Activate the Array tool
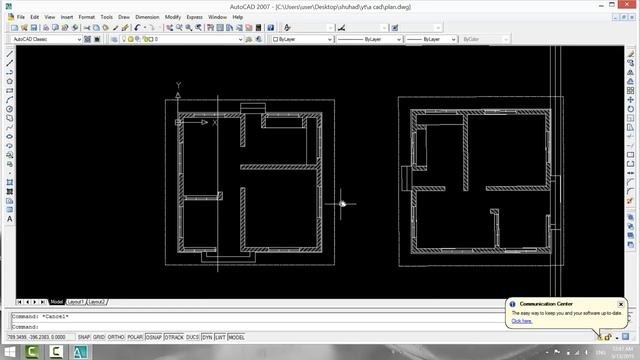Screen dimensions: 640x360 pyautogui.click(x=631, y=91)
